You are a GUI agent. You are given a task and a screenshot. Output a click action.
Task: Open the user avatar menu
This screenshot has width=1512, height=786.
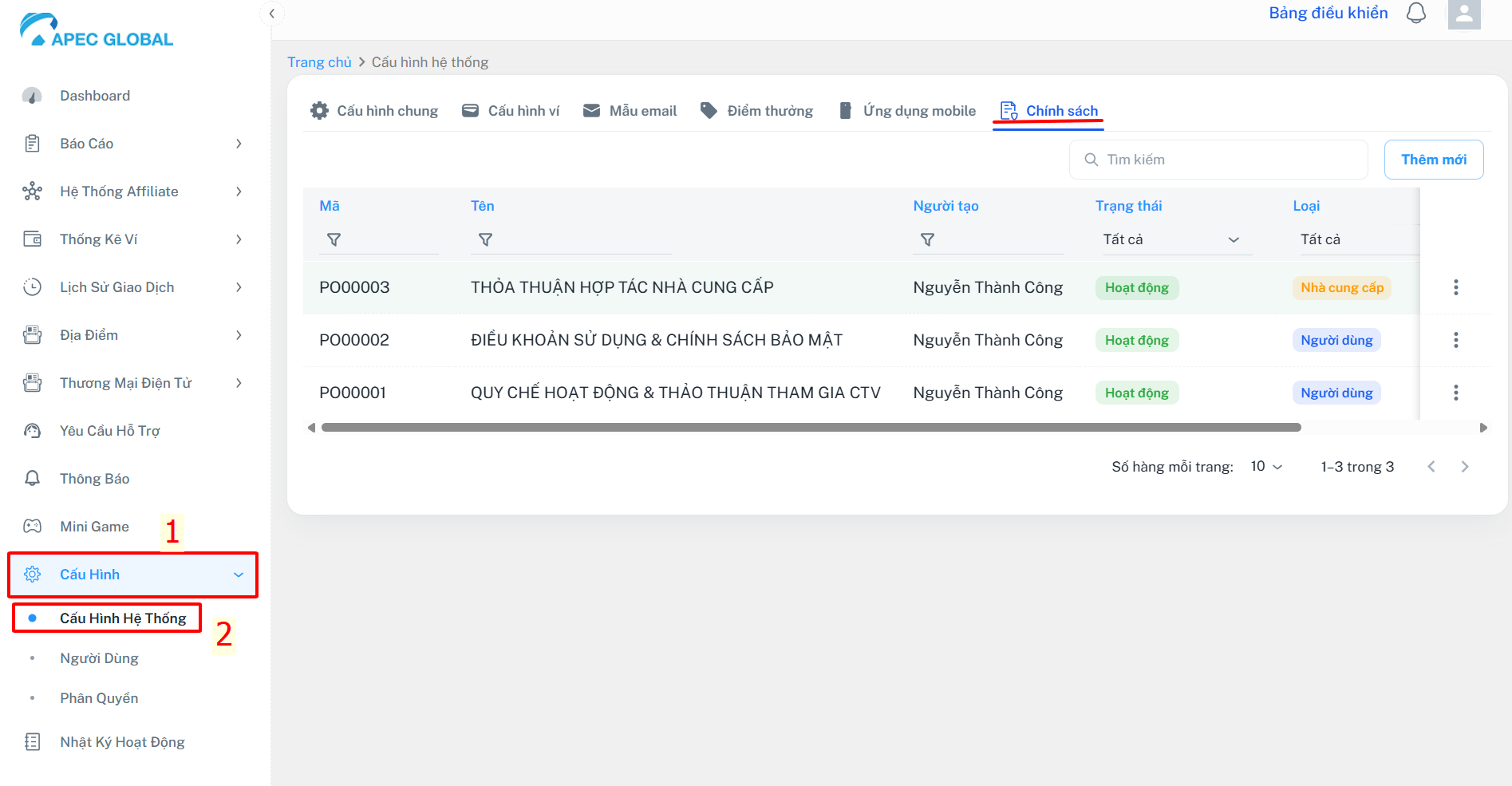(1464, 14)
